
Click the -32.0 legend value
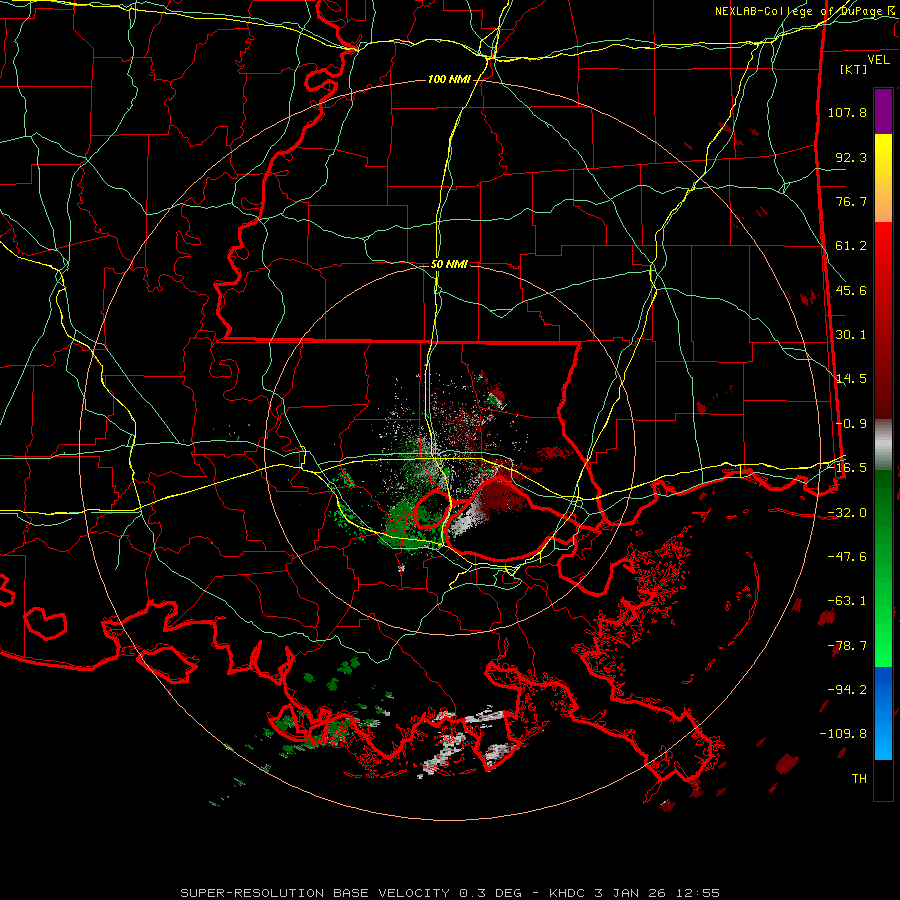(847, 513)
